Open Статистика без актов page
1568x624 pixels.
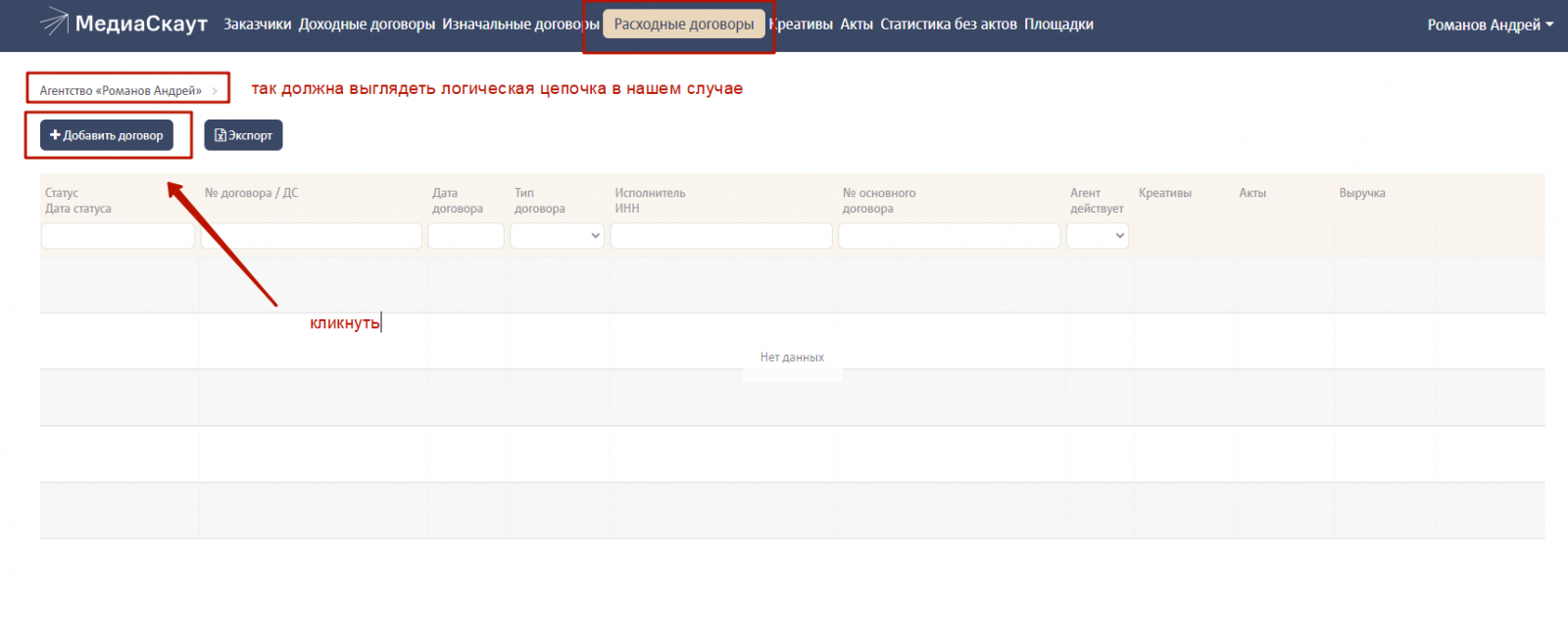coord(949,24)
